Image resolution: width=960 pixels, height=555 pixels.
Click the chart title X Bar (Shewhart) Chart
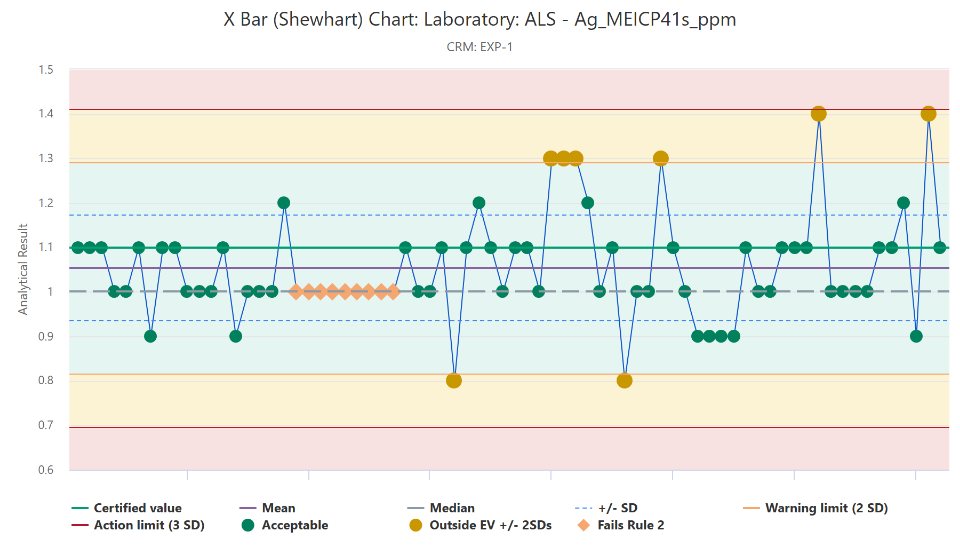[480, 19]
